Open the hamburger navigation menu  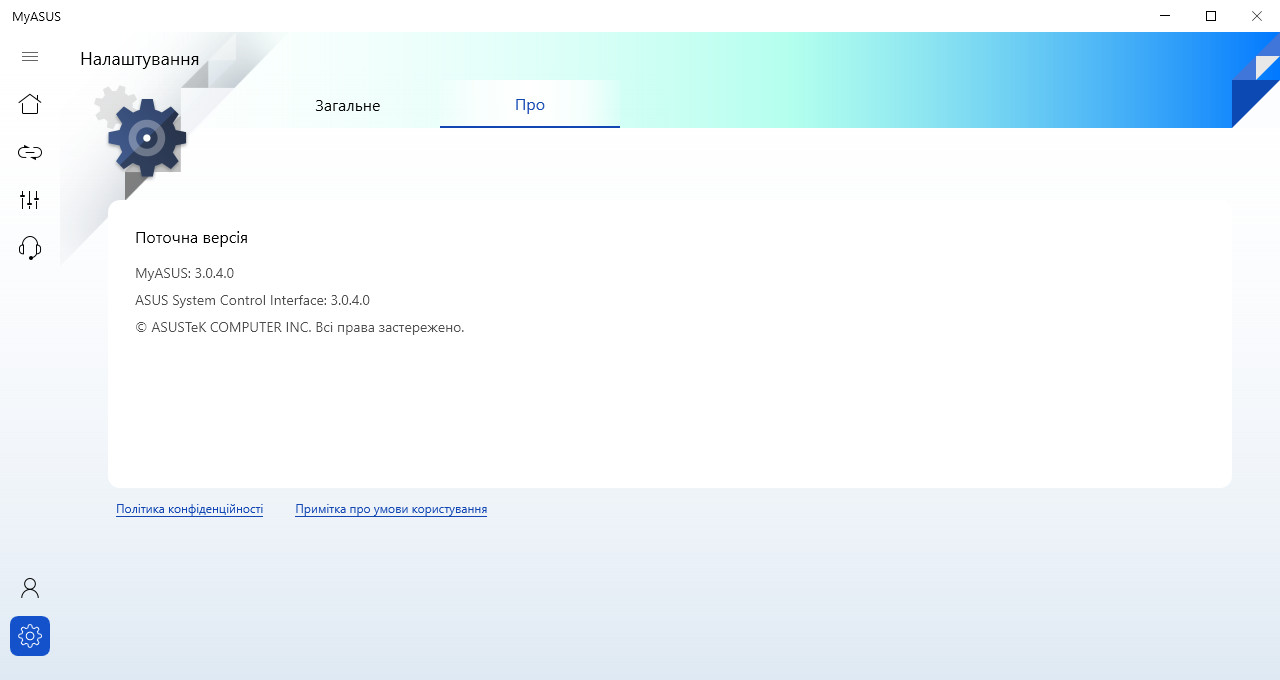[x=30, y=57]
